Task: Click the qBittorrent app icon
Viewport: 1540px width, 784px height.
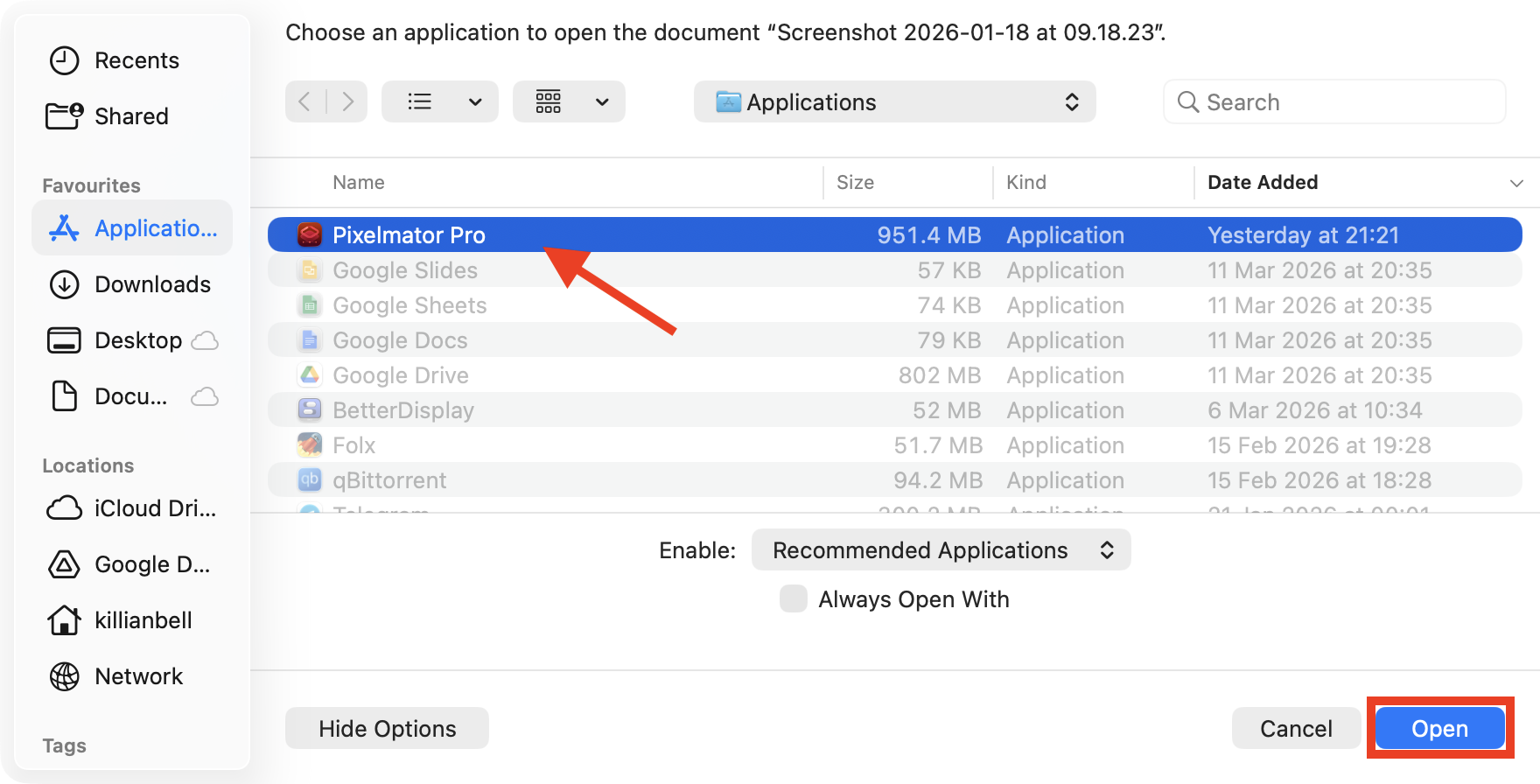Action: coord(310,479)
